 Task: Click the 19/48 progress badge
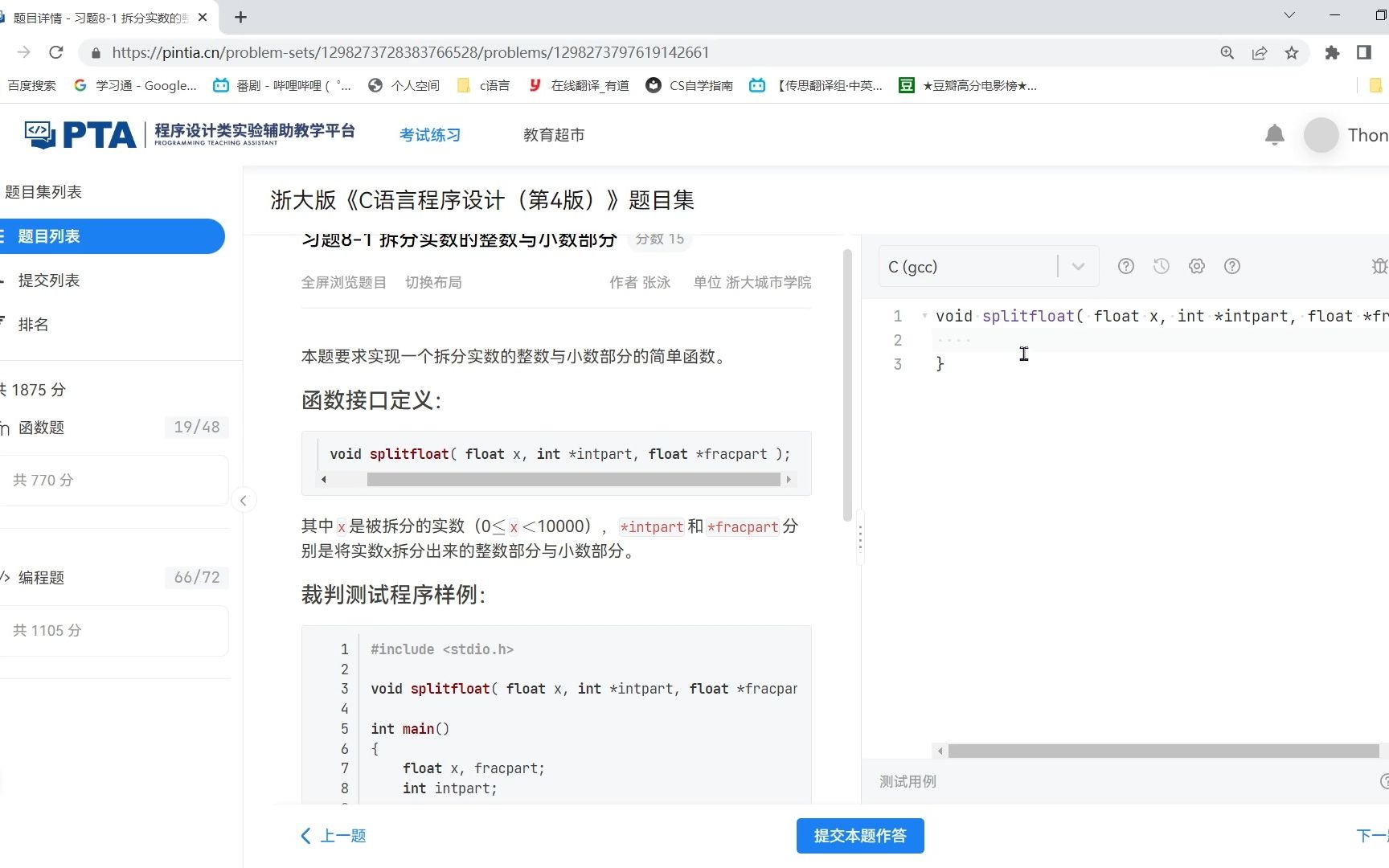[197, 428]
